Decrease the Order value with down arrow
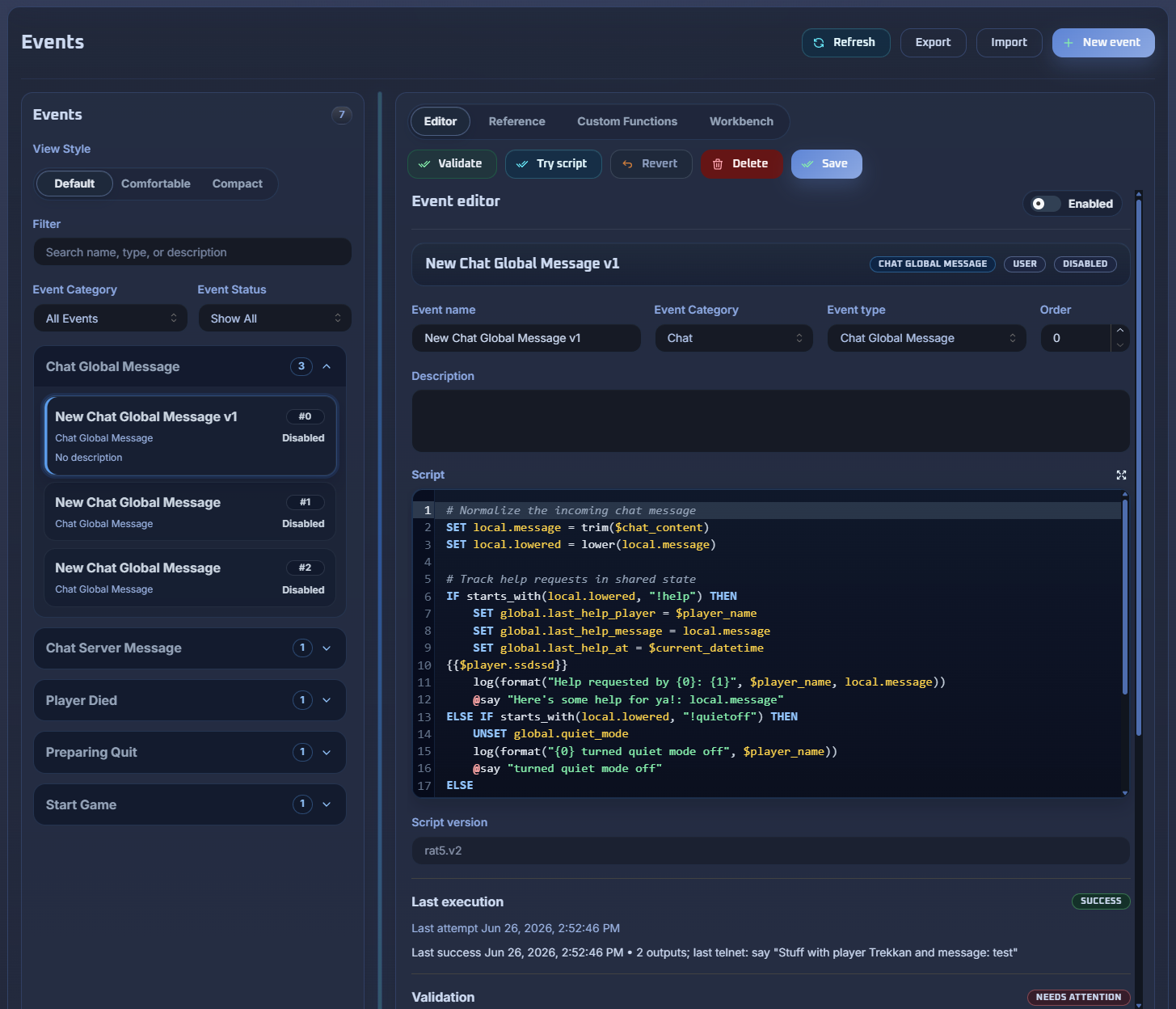 1120,345
